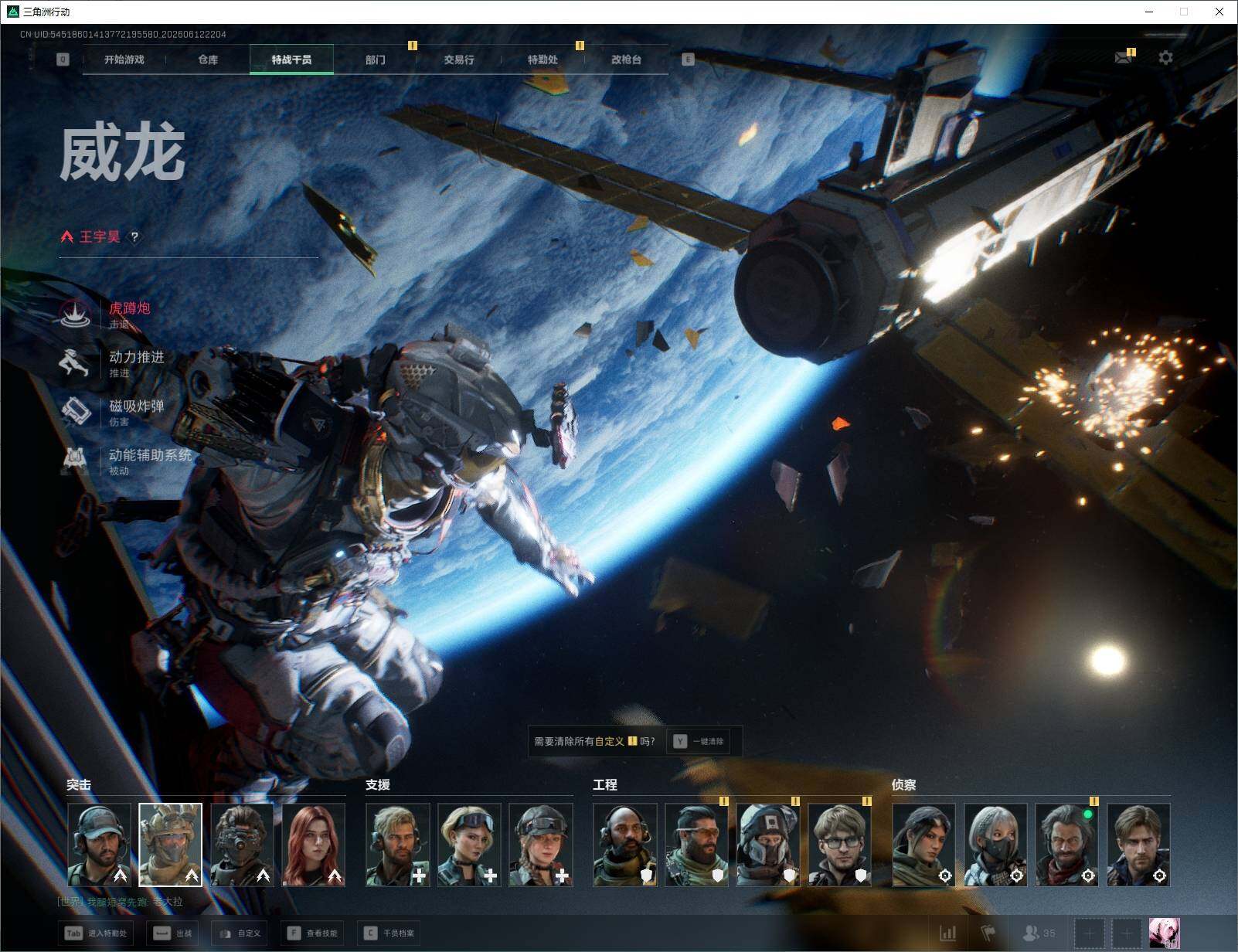Screen dimensions: 1238x952
Task: Select the red-haired assault operator
Action: [313, 845]
